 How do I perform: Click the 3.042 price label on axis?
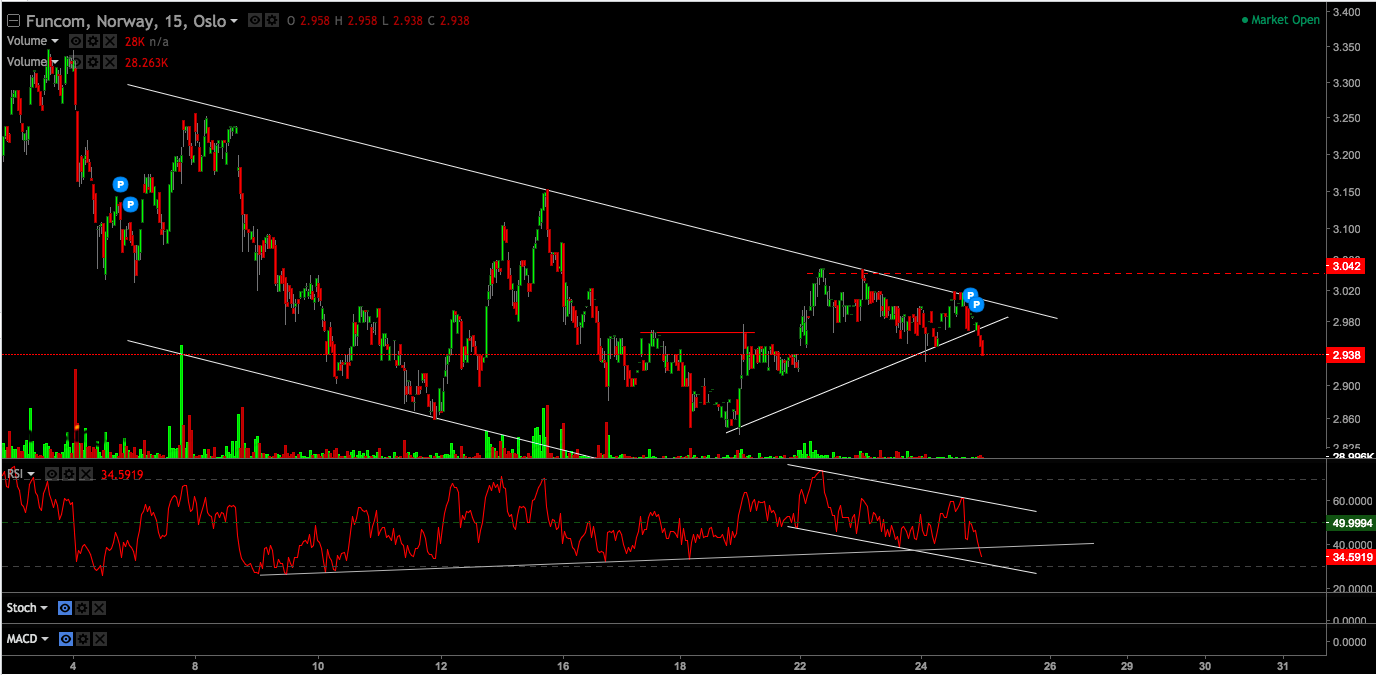[x=1344, y=266]
